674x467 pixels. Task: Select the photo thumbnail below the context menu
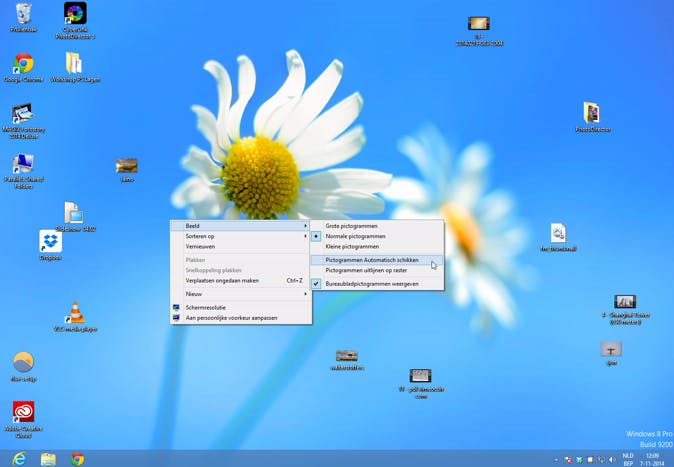(347, 360)
